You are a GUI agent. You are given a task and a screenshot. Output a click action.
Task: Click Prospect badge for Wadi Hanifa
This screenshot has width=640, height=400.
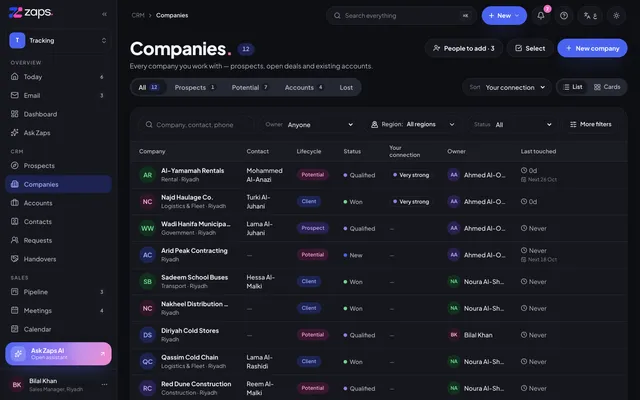point(313,228)
